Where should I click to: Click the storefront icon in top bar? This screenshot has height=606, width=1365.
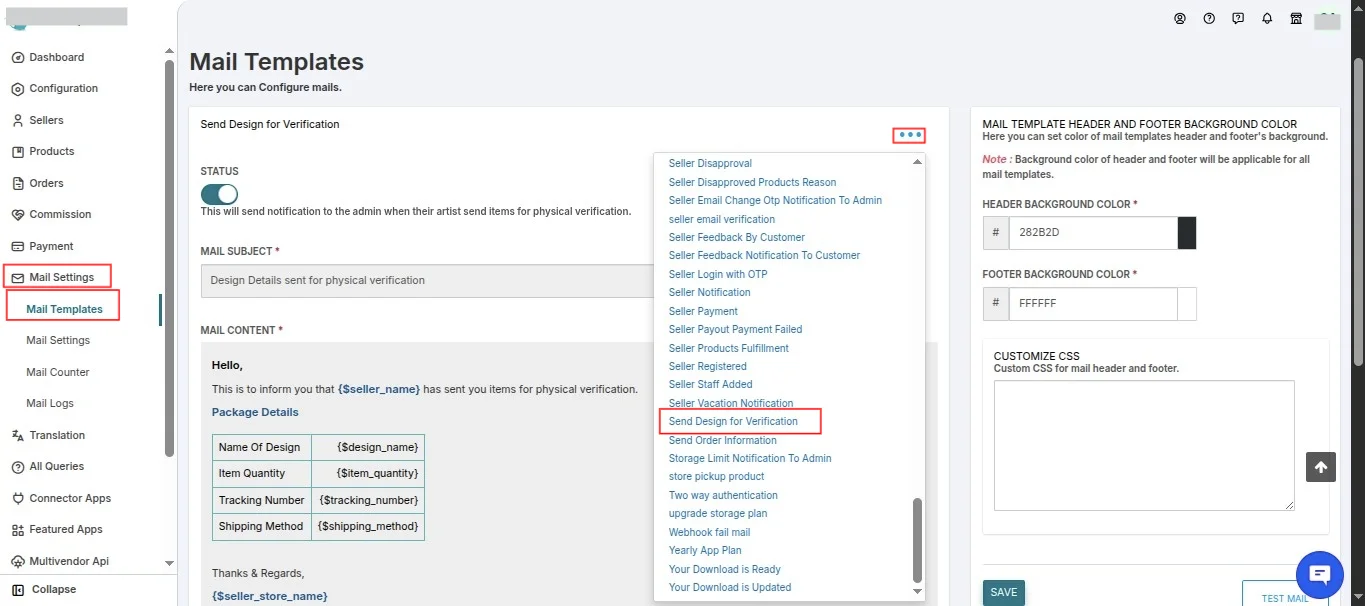click(1296, 18)
